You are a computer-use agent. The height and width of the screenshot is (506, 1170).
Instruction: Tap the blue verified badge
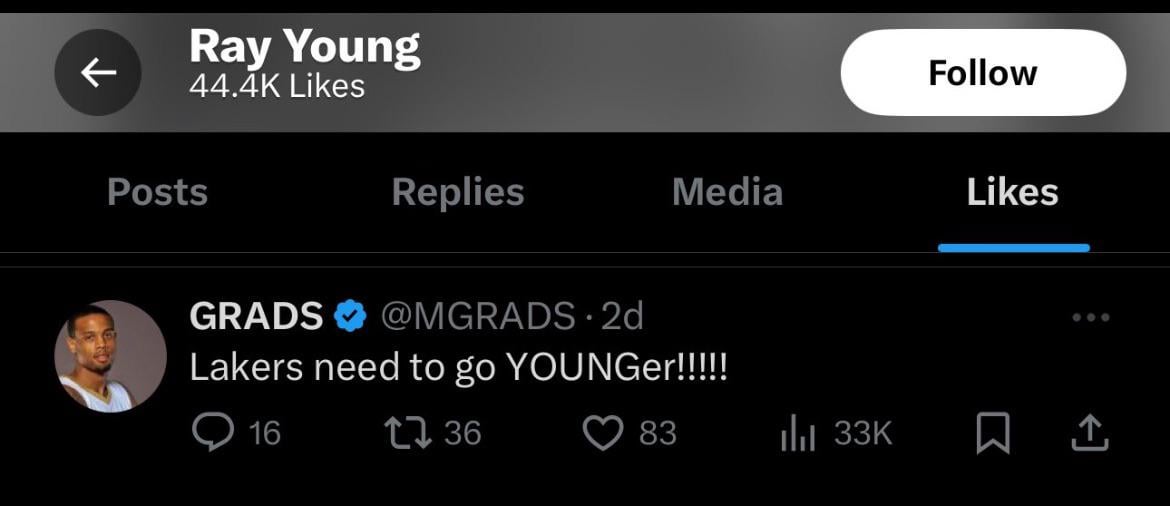349,316
